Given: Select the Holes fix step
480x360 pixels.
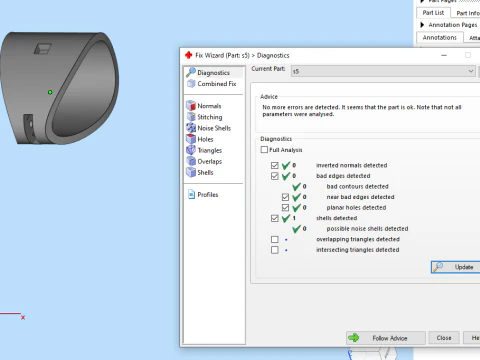Looking at the screenshot, I should [205, 139].
